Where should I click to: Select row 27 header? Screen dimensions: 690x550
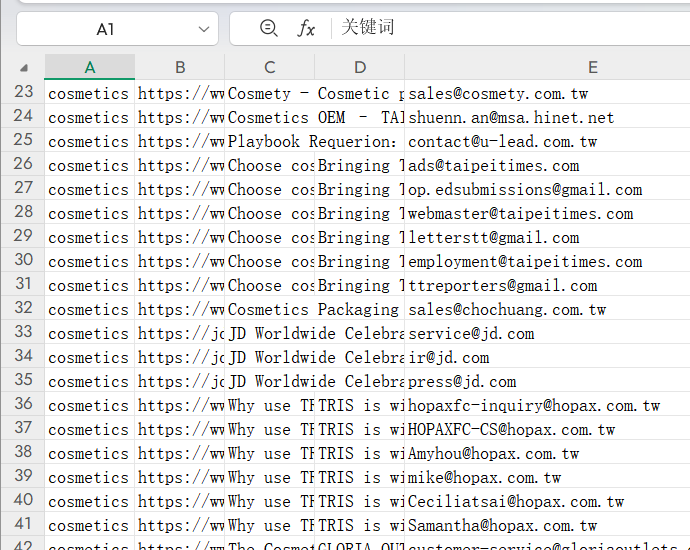[x=23, y=188]
